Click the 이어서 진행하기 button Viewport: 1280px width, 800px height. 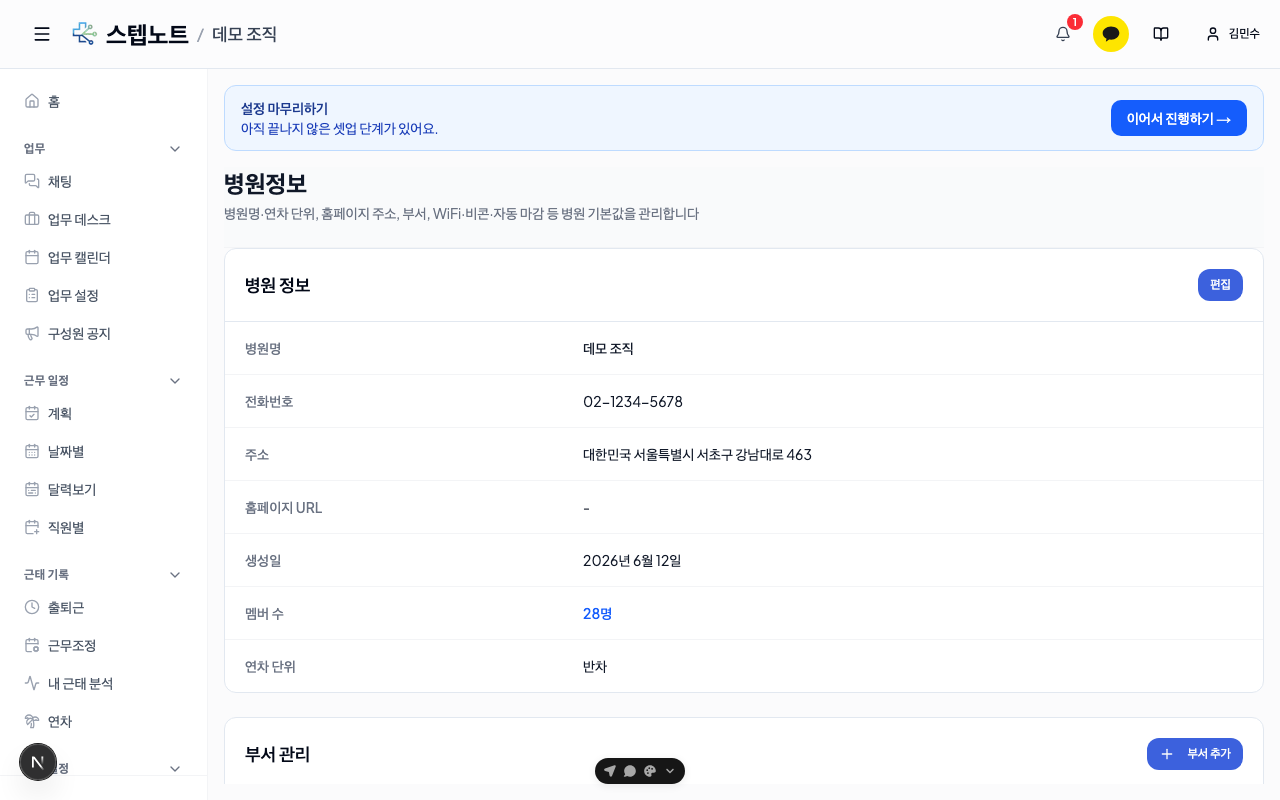pos(1179,118)
